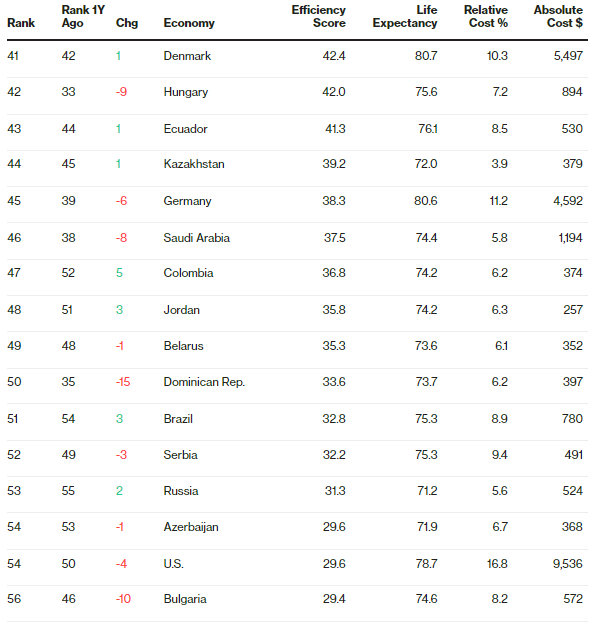
Task: Click the Kazakhstan economy entry
Action: [194, 164]
